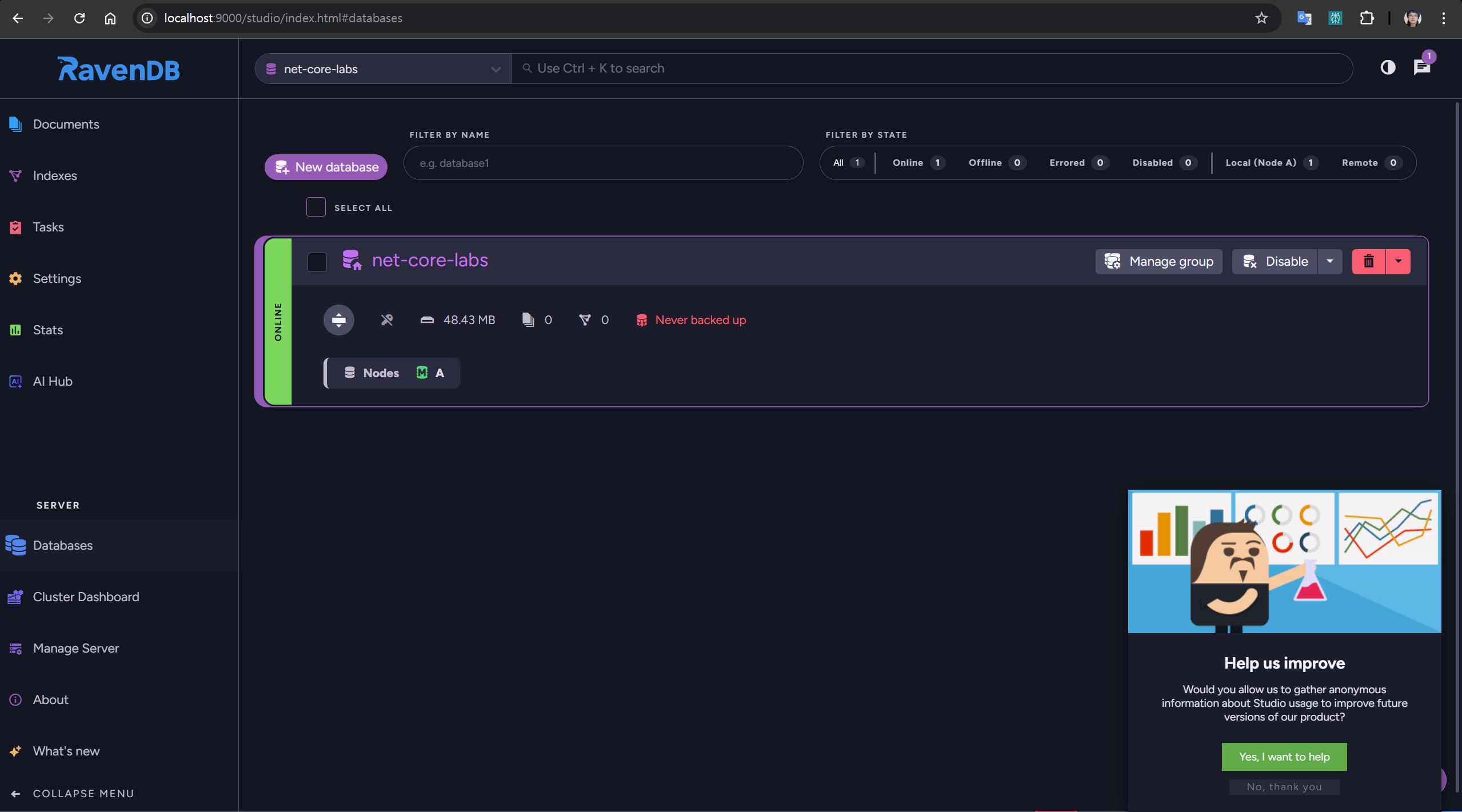Viewport: 1462px width, 812px height.
Task: Click the New database button
Action: 326,167
